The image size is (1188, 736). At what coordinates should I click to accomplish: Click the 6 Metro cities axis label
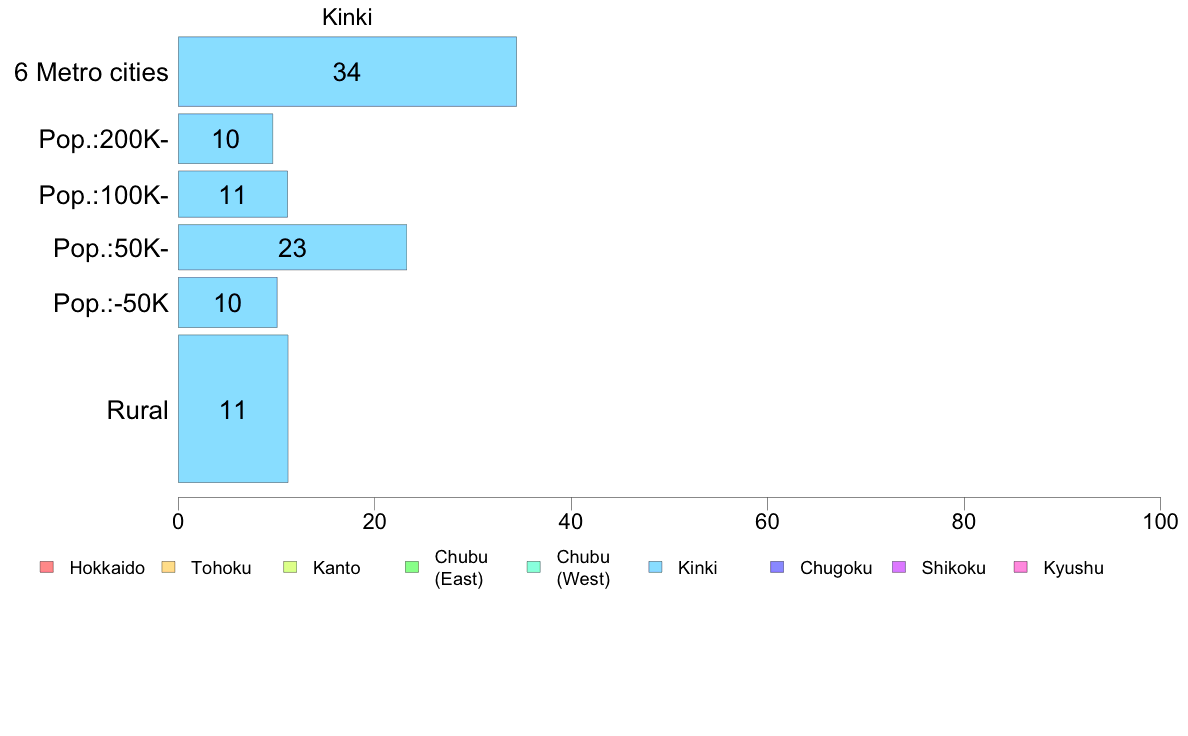coord(91,72)
